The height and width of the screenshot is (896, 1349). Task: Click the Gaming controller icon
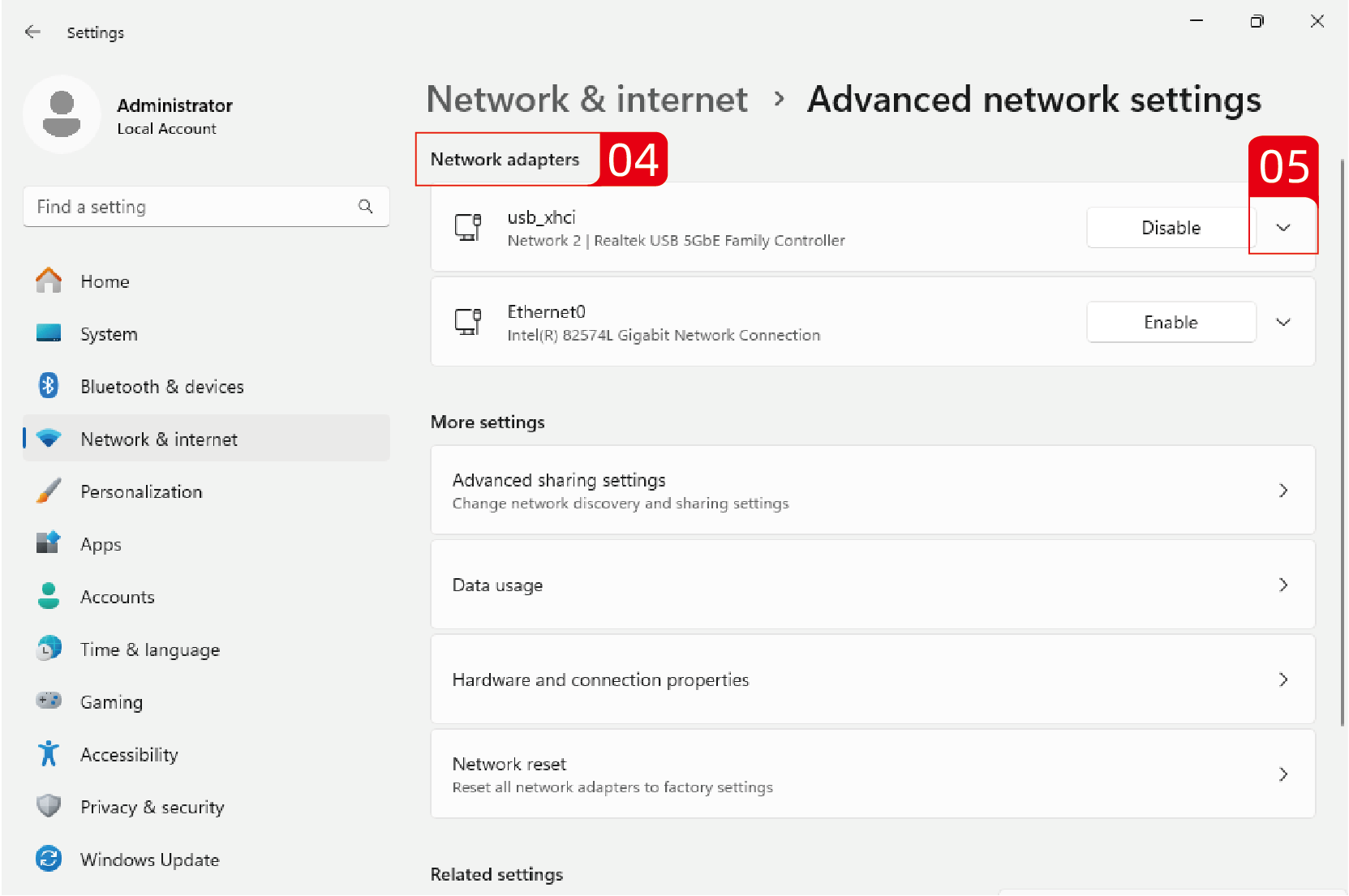[49, 701]
